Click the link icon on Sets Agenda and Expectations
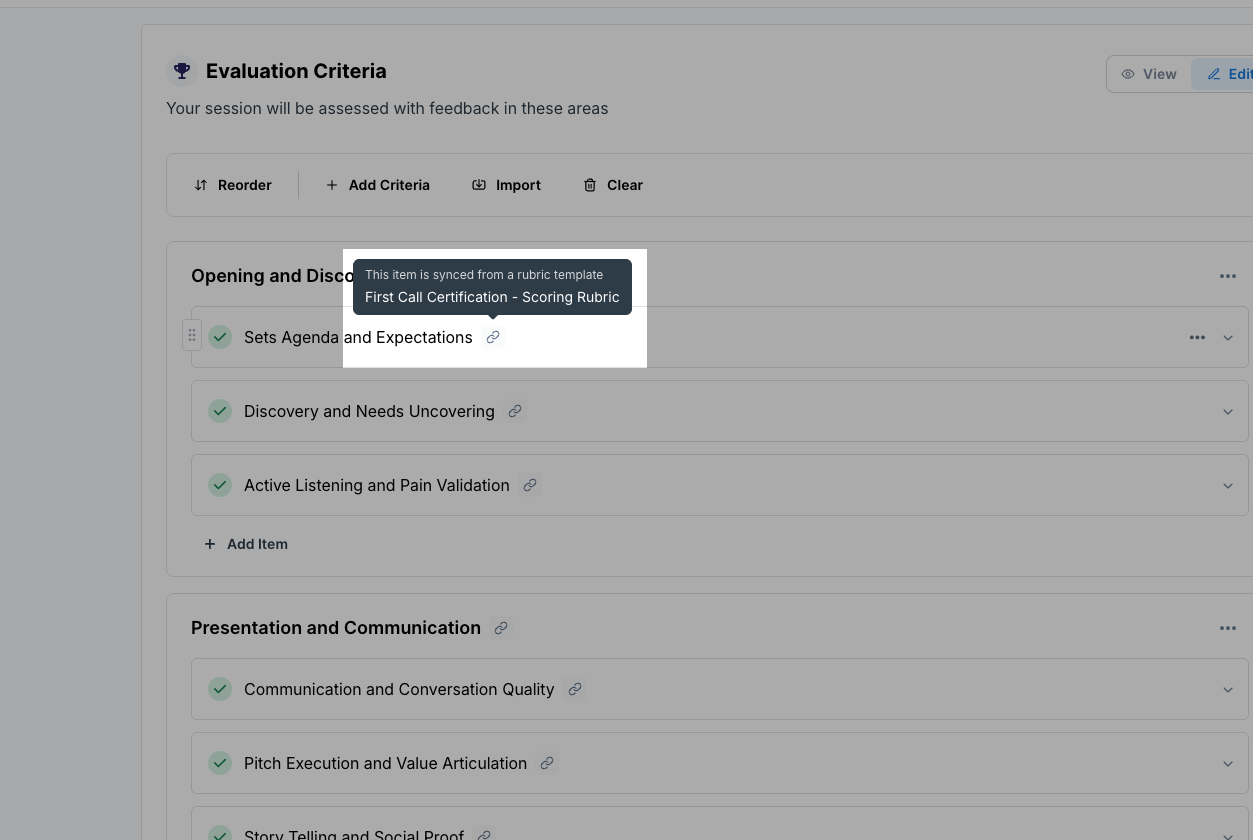 coord(492,337)
